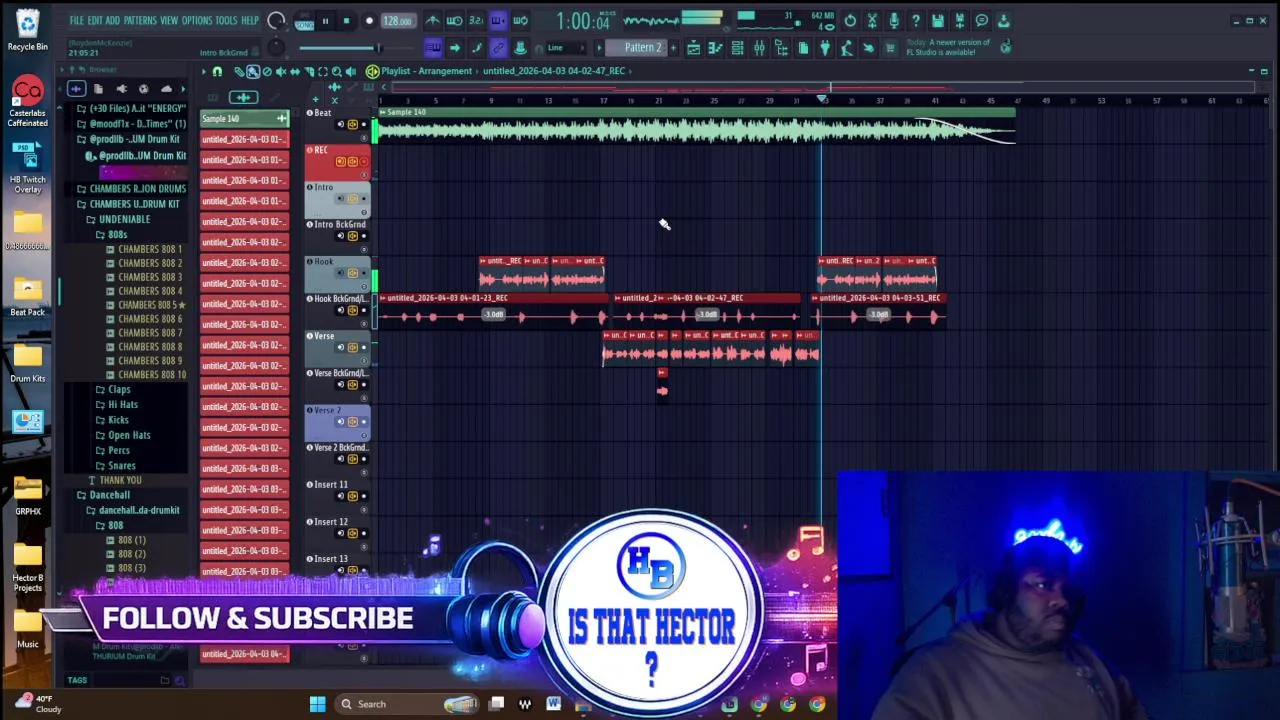
Task: Click the Undo history icon
Action: [x=850, y=21]
